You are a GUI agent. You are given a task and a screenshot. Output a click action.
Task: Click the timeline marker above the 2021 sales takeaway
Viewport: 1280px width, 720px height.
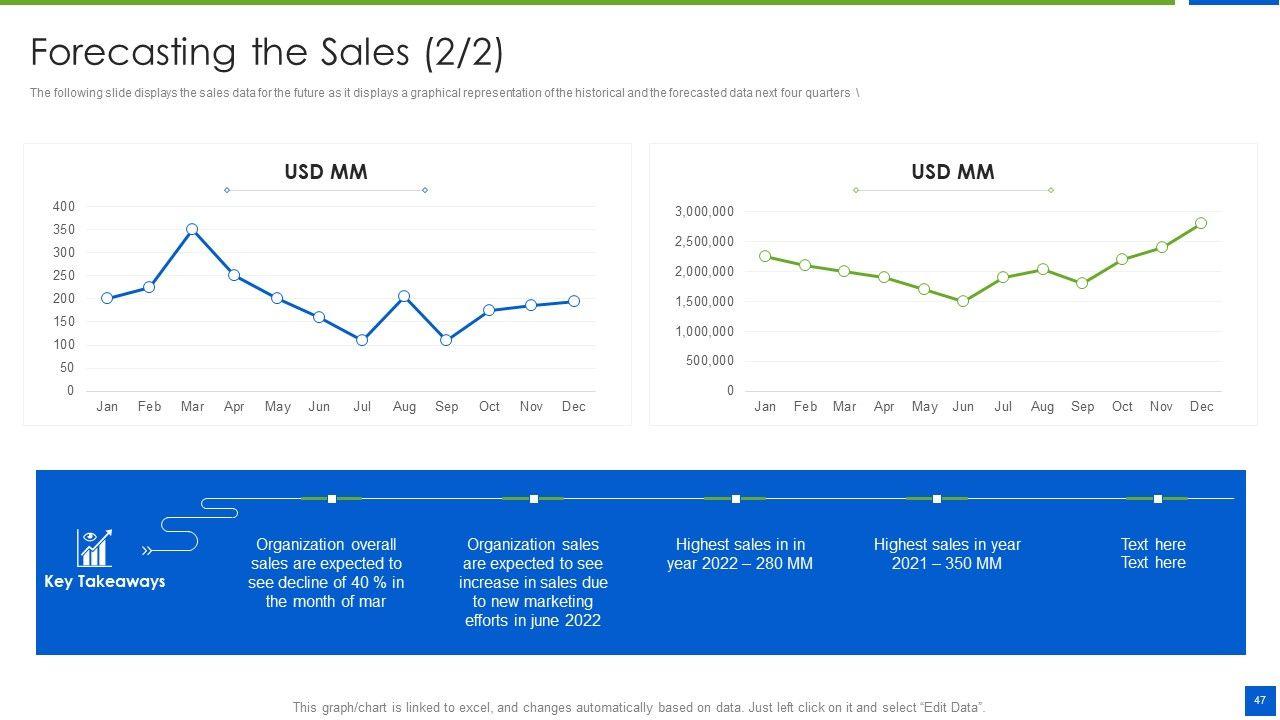937,498
